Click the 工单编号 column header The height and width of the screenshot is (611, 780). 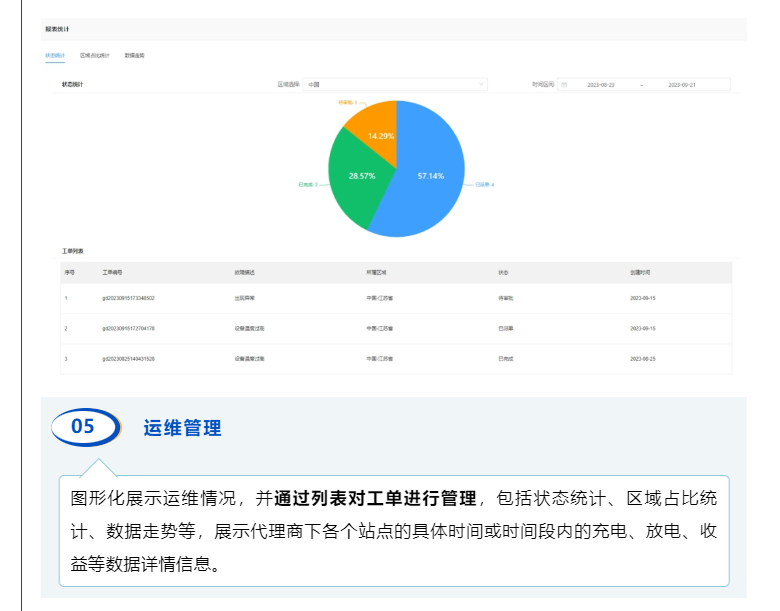coord(113,272)
